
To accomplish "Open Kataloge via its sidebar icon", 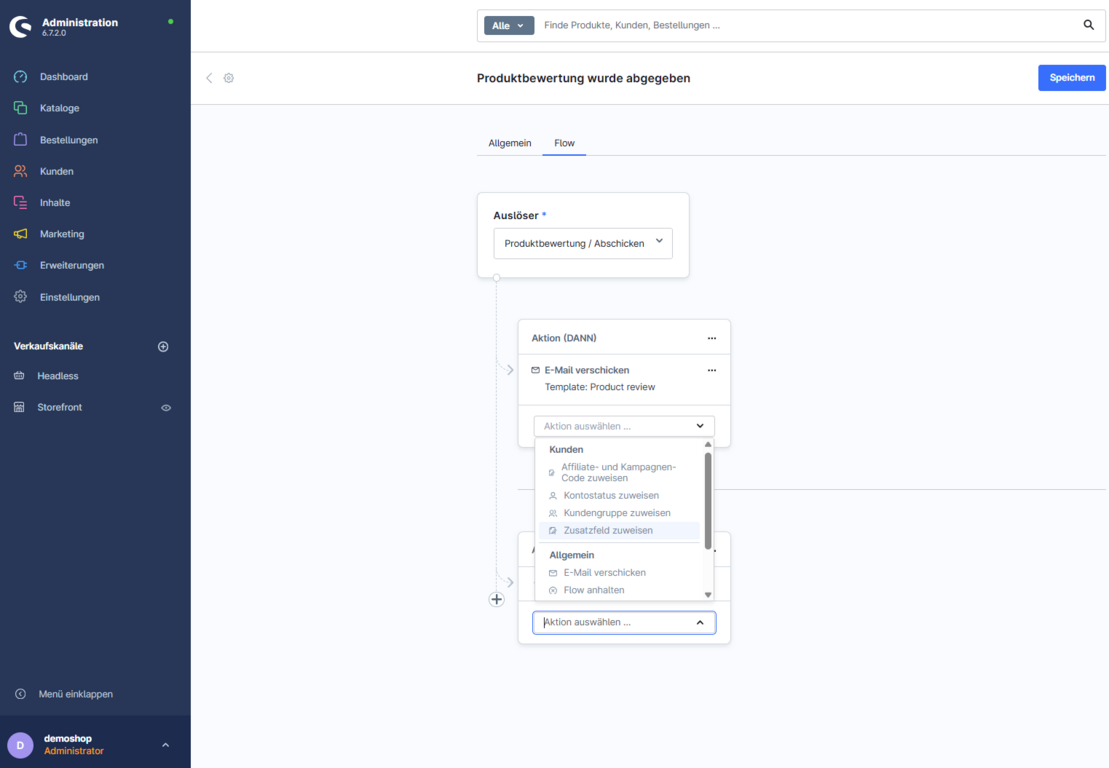I will click(20, 108).
